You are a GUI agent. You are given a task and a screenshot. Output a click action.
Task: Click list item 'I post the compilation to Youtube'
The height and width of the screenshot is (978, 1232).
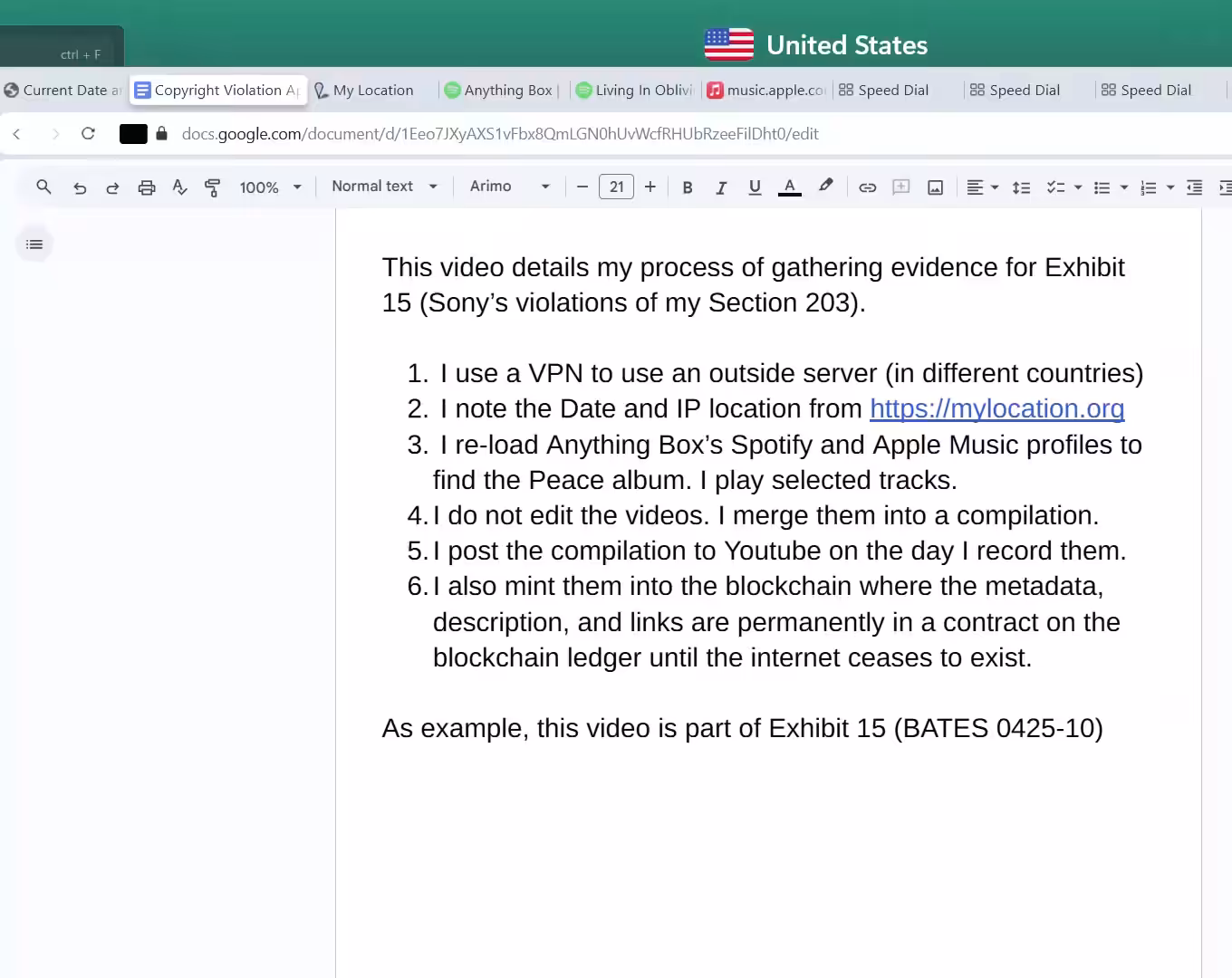(x=779, y=551)
